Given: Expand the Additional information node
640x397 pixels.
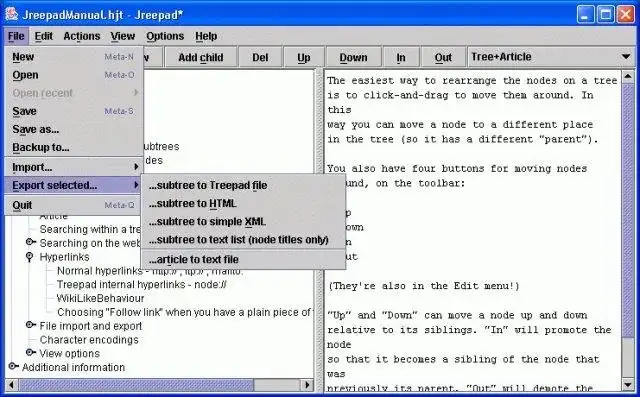Looking at the screenshot, I should pyautogui.click(x=13, y=366).
